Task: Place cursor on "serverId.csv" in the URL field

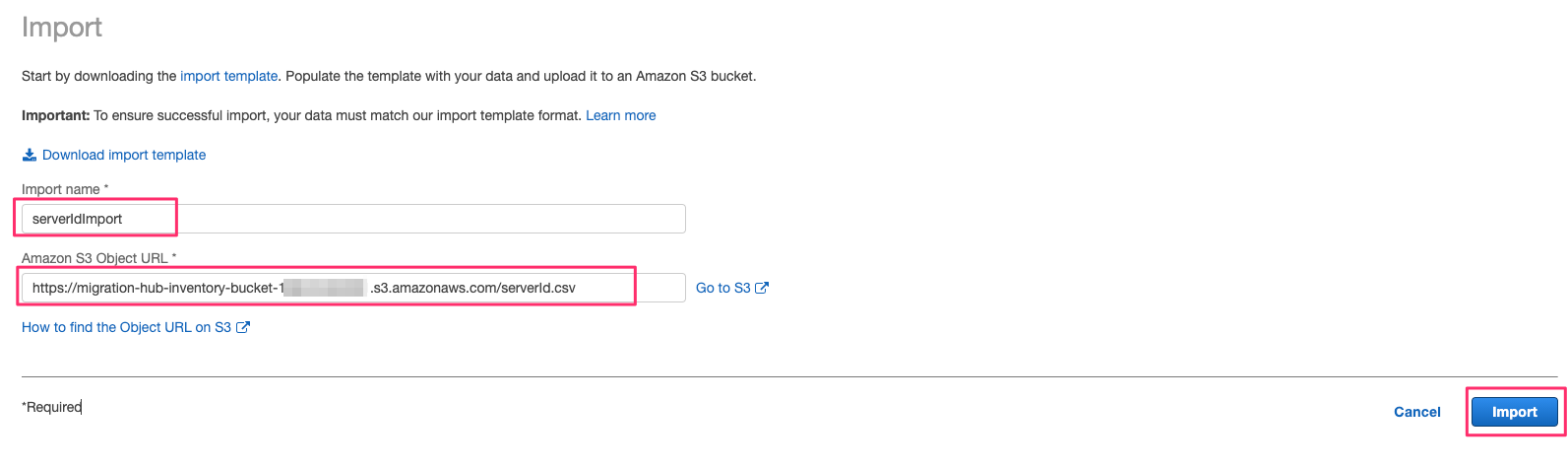Action: [537, 288]
